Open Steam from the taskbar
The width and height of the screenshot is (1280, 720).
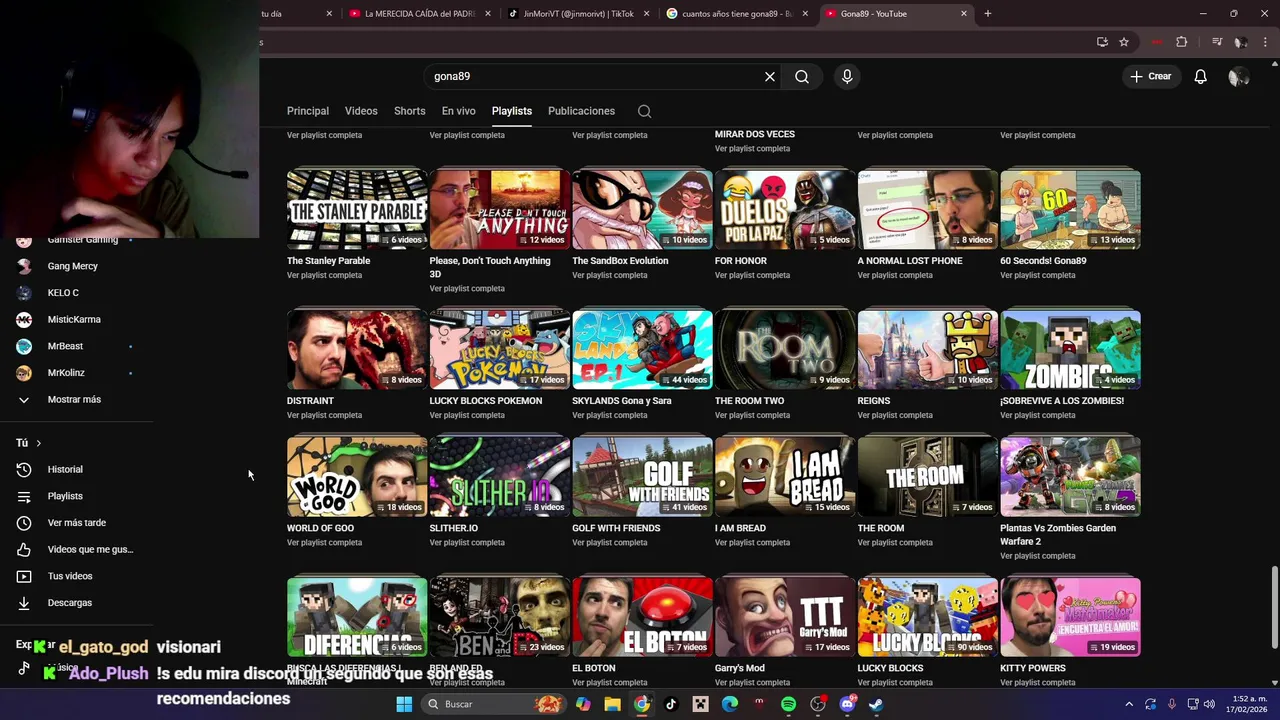click(876, 704)
